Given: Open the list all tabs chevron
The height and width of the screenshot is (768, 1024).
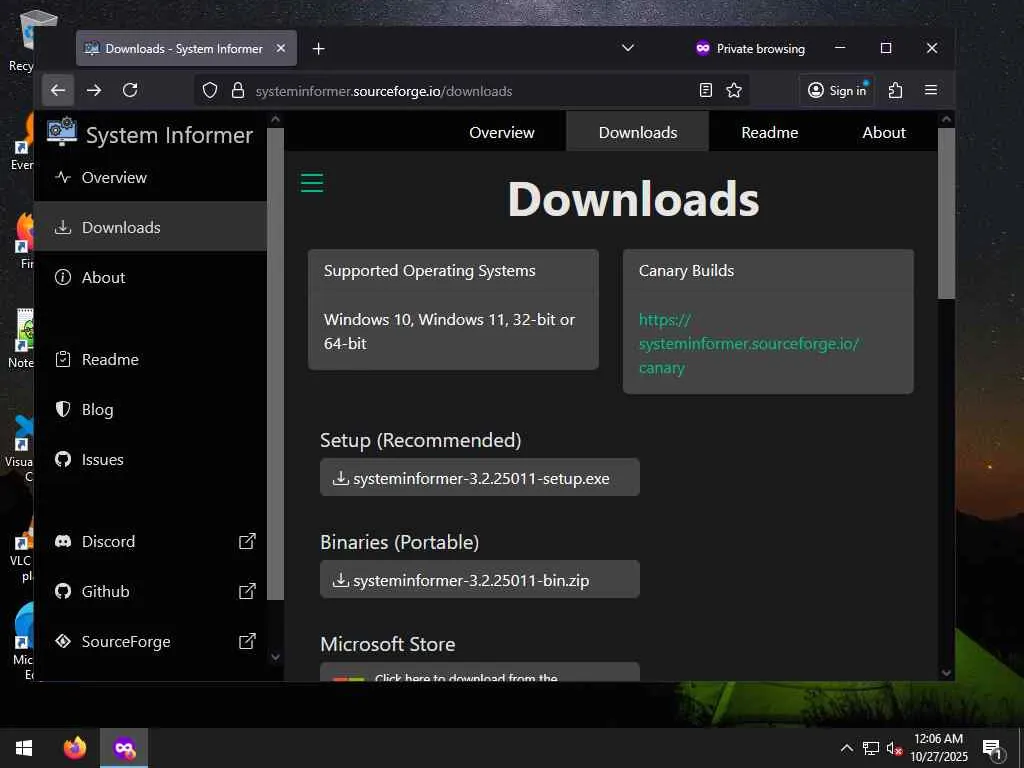Looking at the screenshot, I should pos(628,48).
